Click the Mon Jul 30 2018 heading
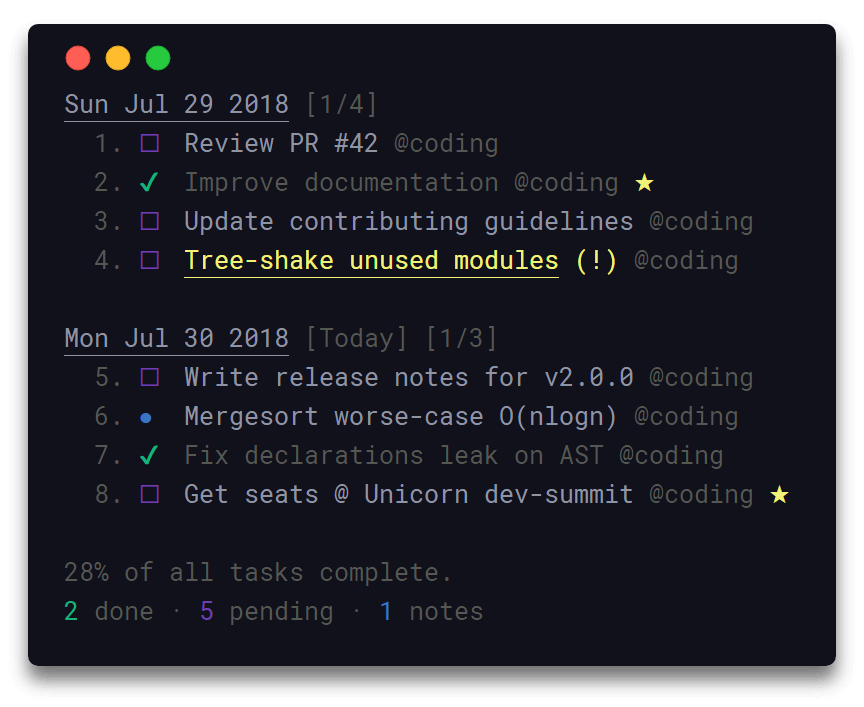Viewport: 864px width, 707px height. [x=176, y=338]
